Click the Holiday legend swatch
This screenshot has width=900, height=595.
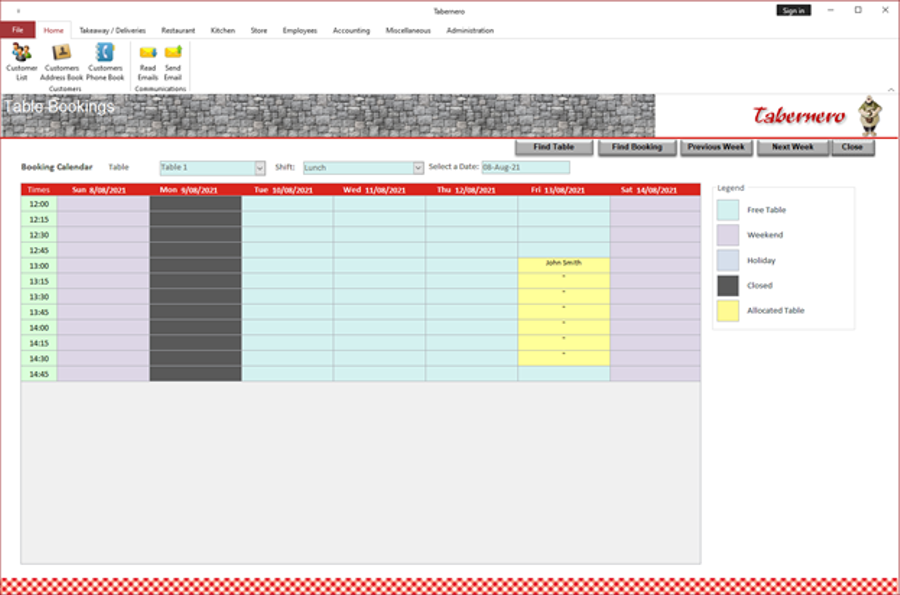(727, 260)
